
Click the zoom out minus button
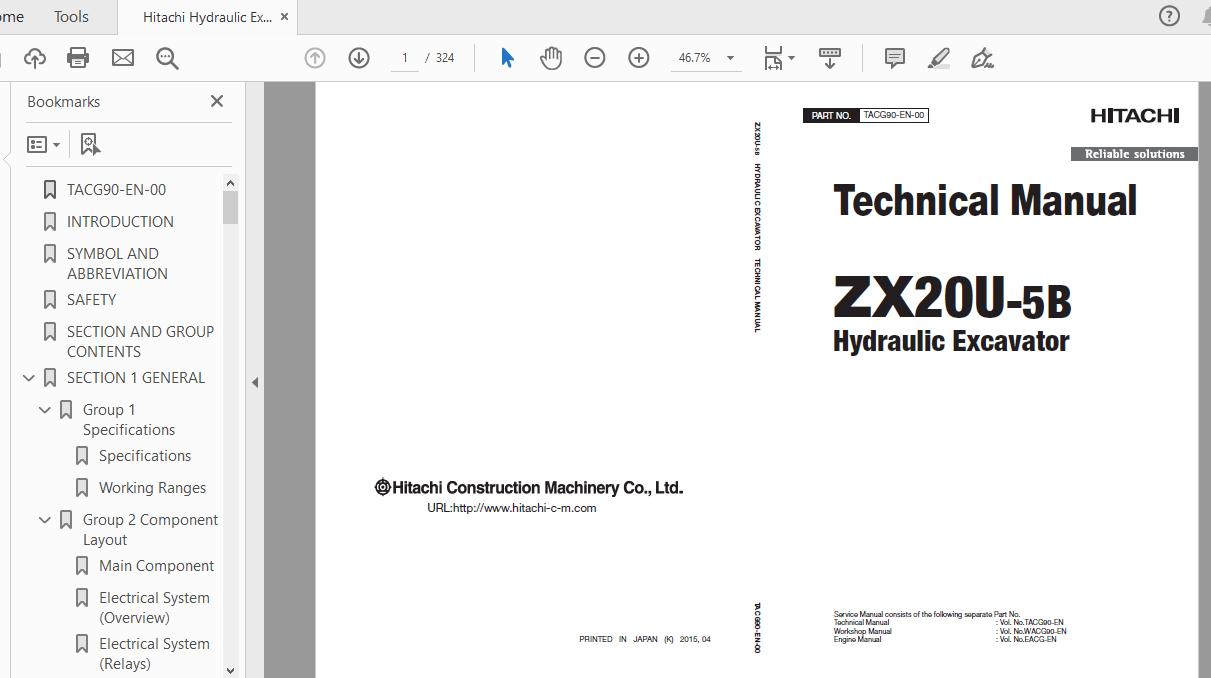click(595, 58)
